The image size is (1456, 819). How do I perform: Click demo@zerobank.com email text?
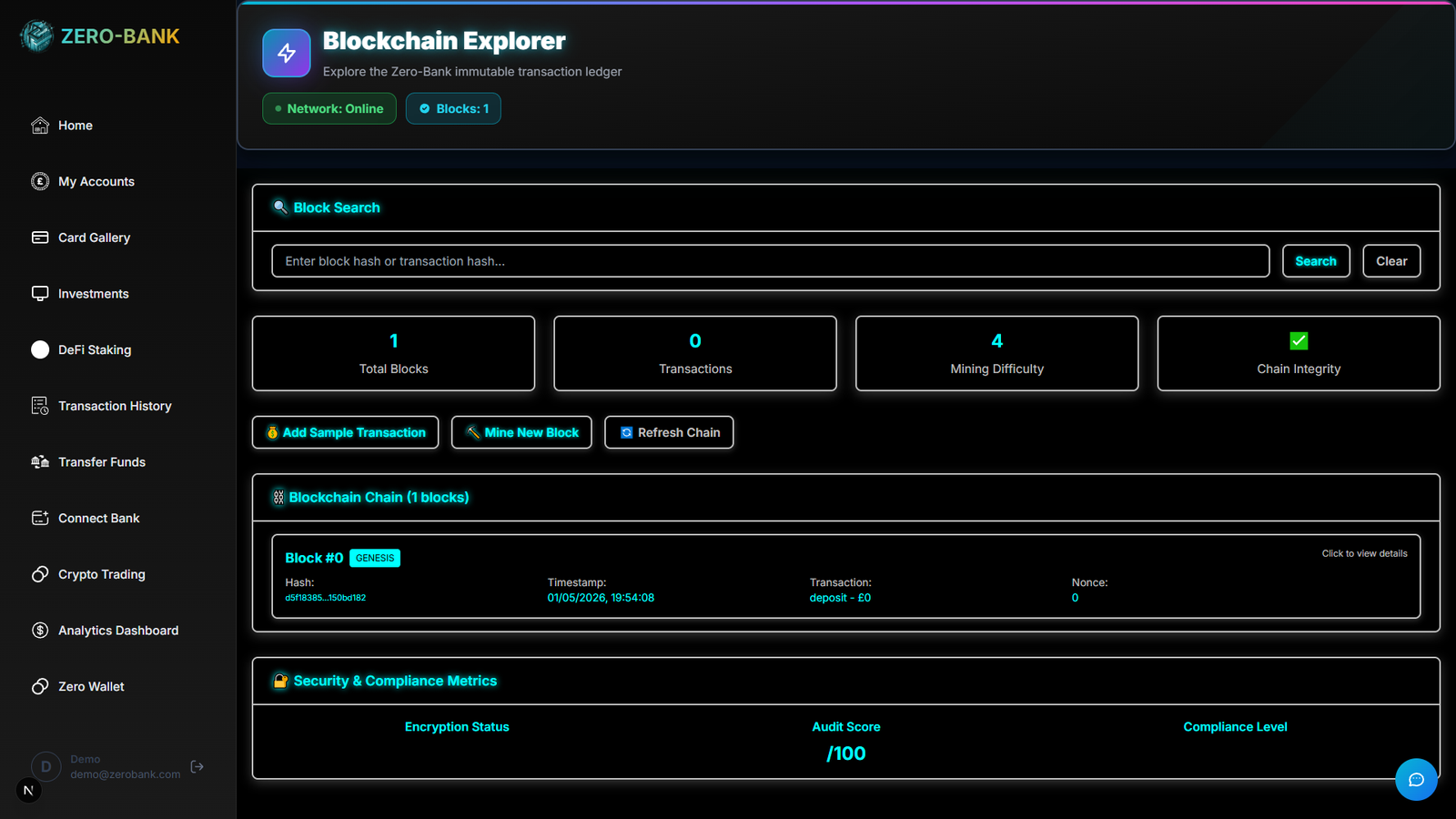coord(126,774)
